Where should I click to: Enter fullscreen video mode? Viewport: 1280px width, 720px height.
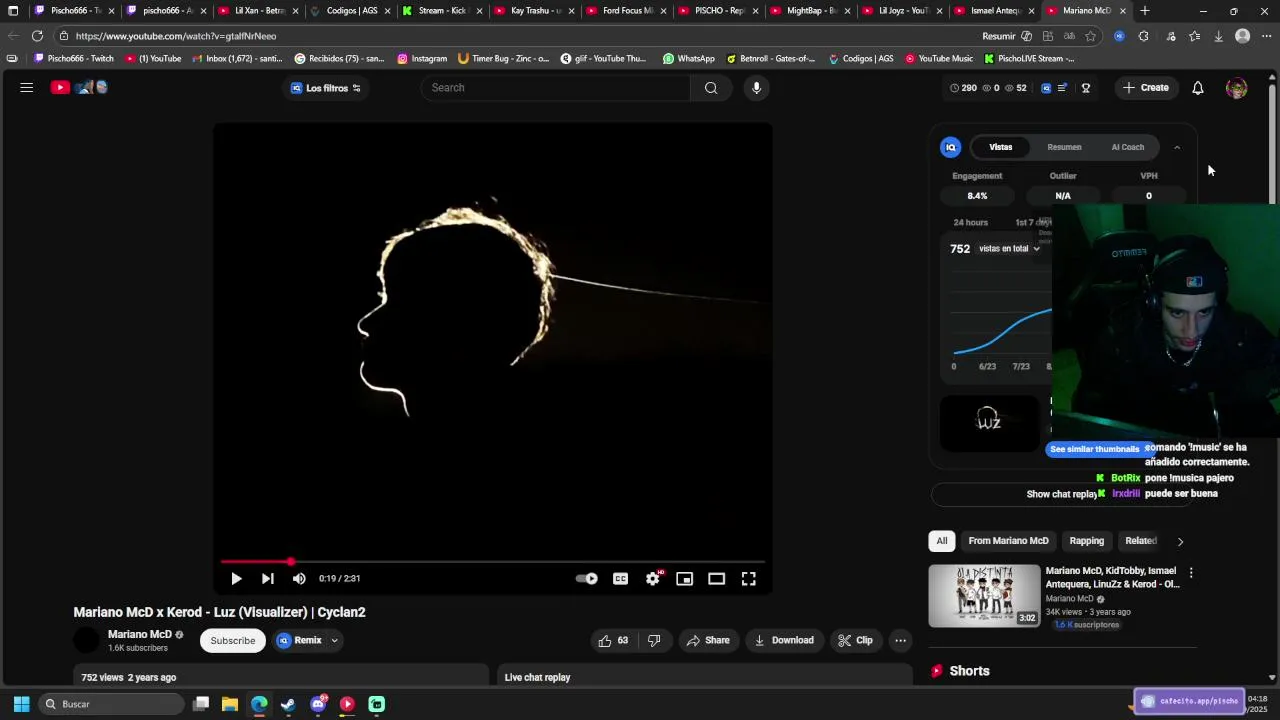pos(748,578)
